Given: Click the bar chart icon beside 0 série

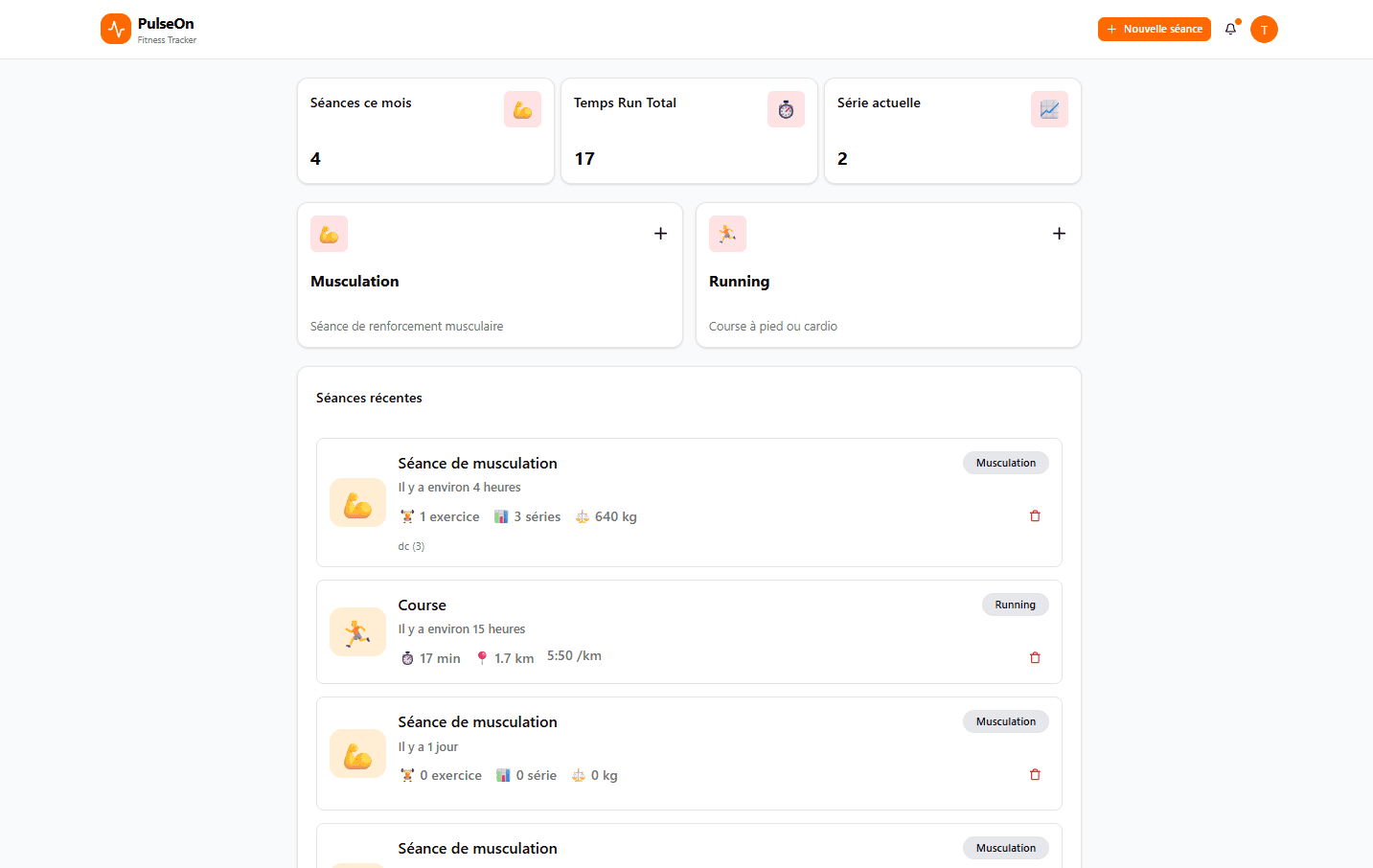Looking at the screenshot, I should pos(503,775).
